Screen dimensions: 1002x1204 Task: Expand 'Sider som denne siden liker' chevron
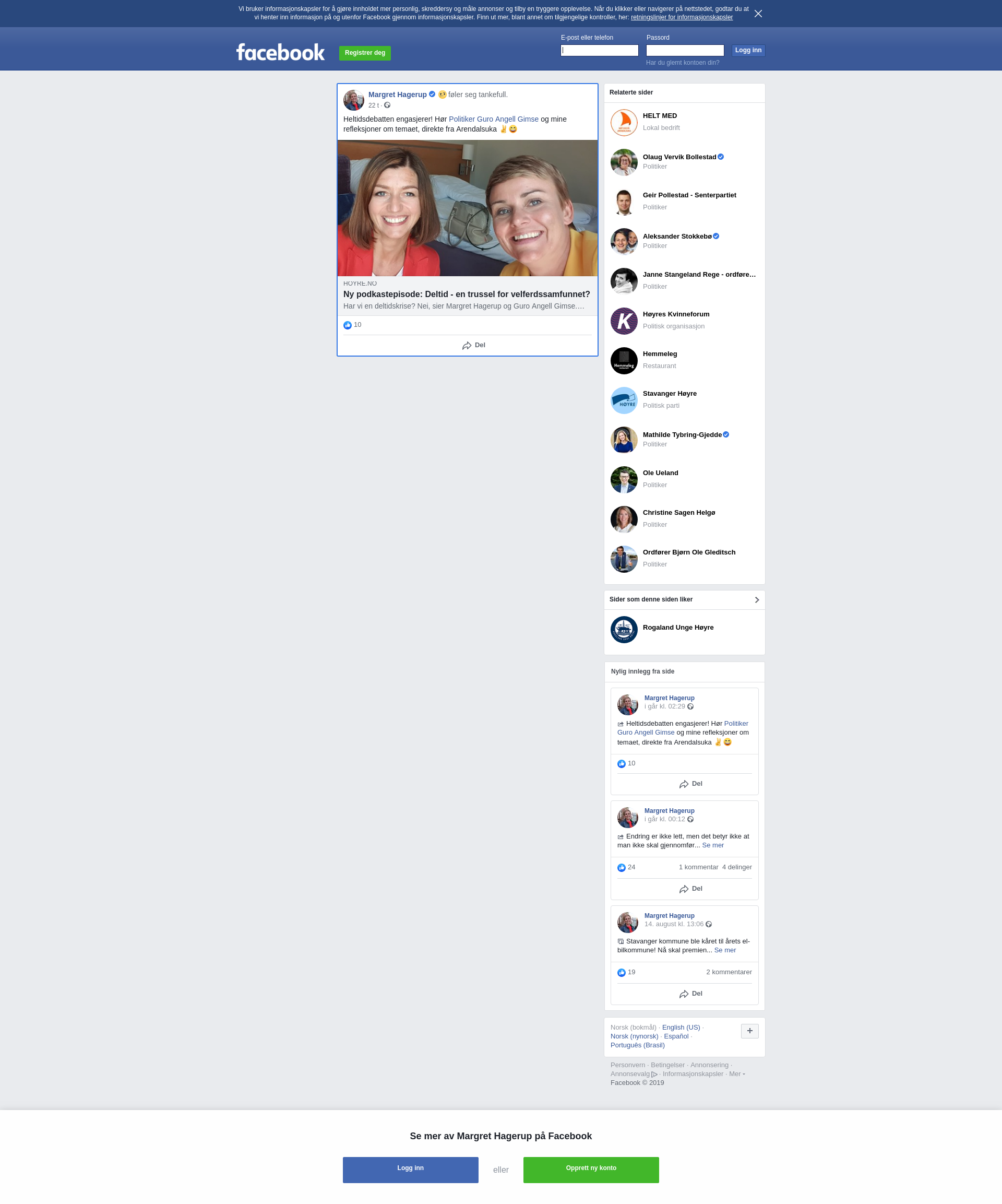(x=757, y=600)
